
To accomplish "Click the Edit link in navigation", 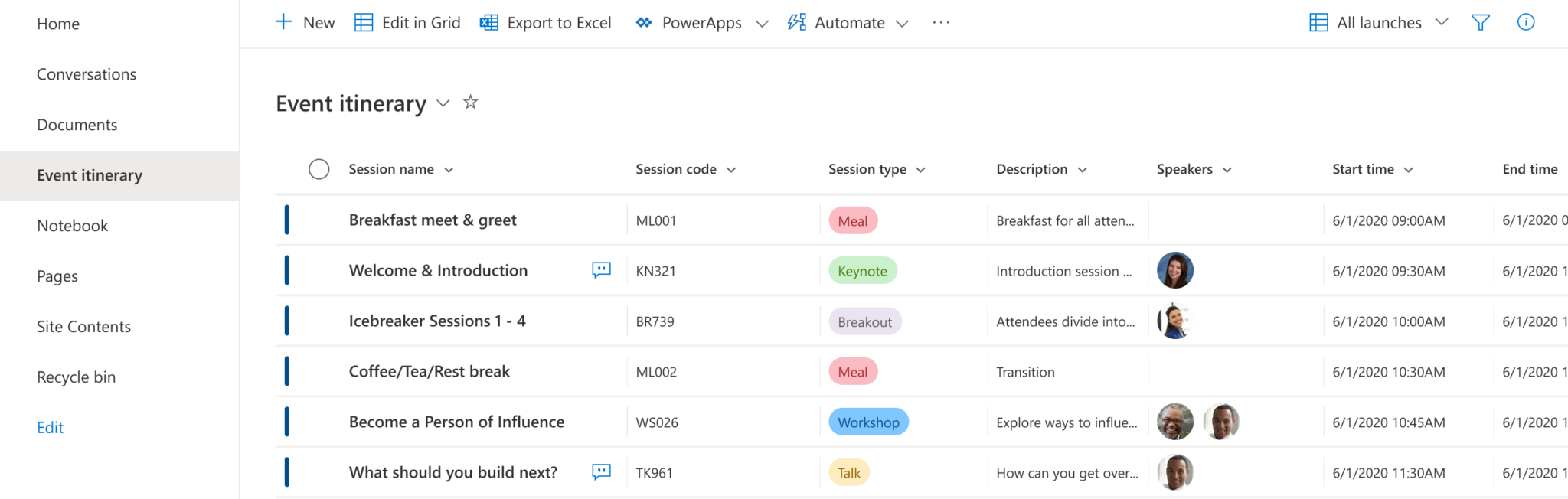I will pos(51,428).
